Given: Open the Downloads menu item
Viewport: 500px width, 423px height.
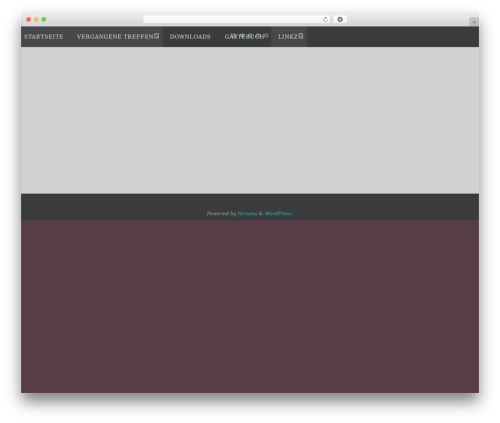Looking at the screenshot, I should 190,37.
